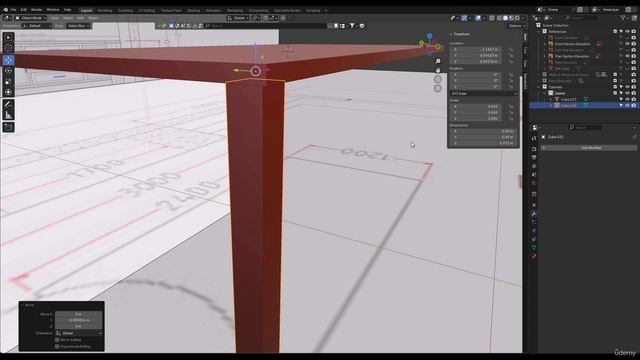Open the Modifiers properties tab

coord(534,213)
